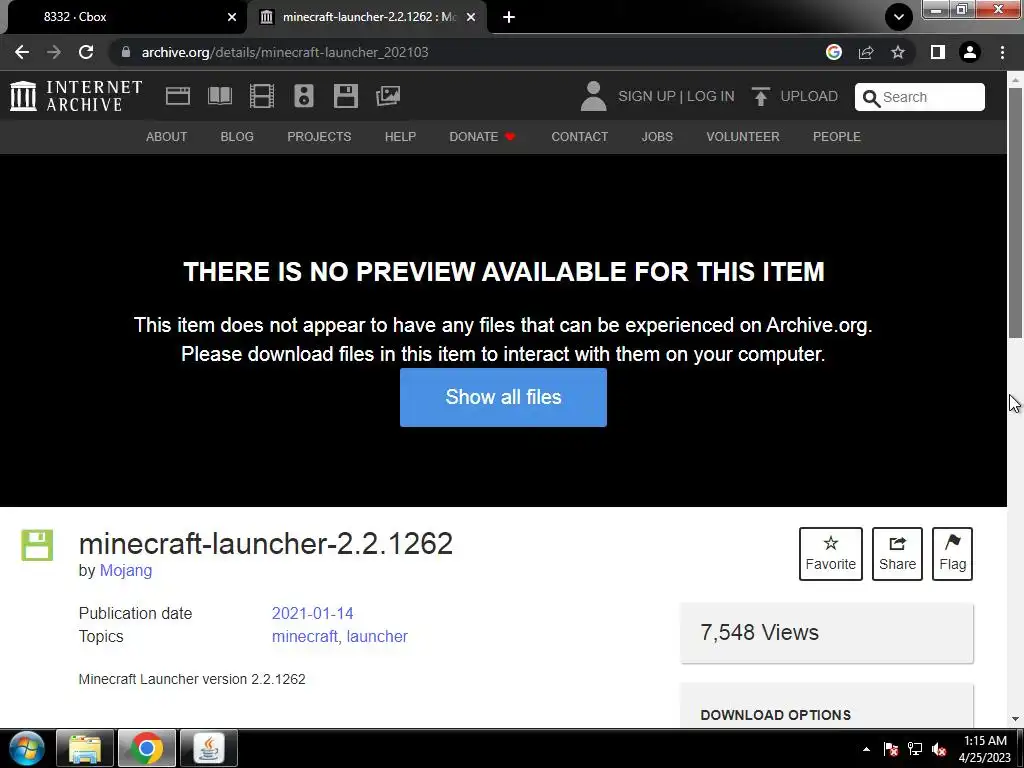Open the PROJECTS menu item
The image size is (1024, 768).
(x=319, y=136)
